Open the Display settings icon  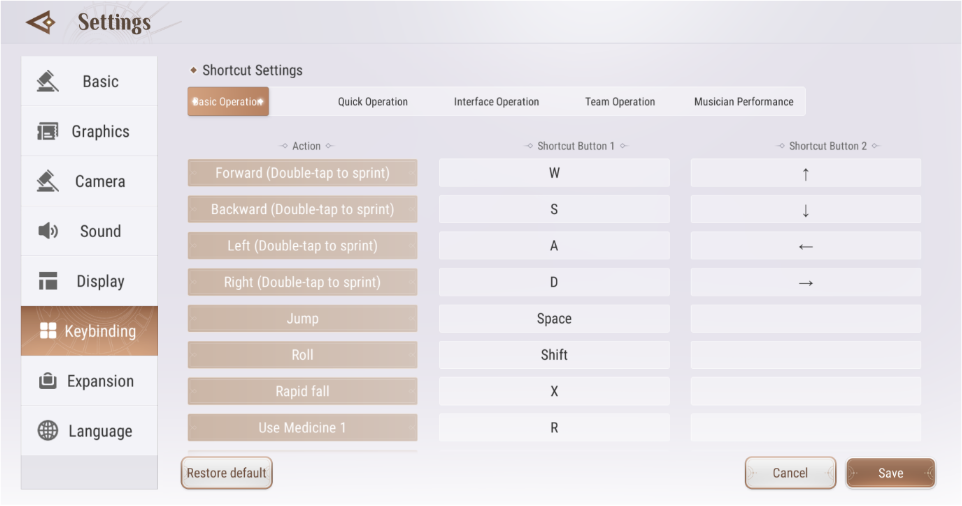tap(48, 281)
